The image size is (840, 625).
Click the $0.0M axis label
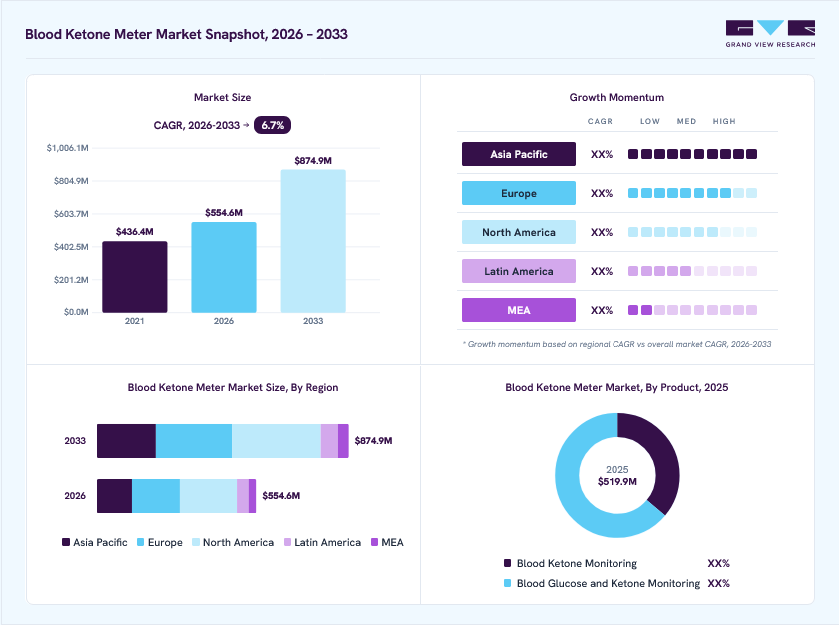(x=76, y=312)
